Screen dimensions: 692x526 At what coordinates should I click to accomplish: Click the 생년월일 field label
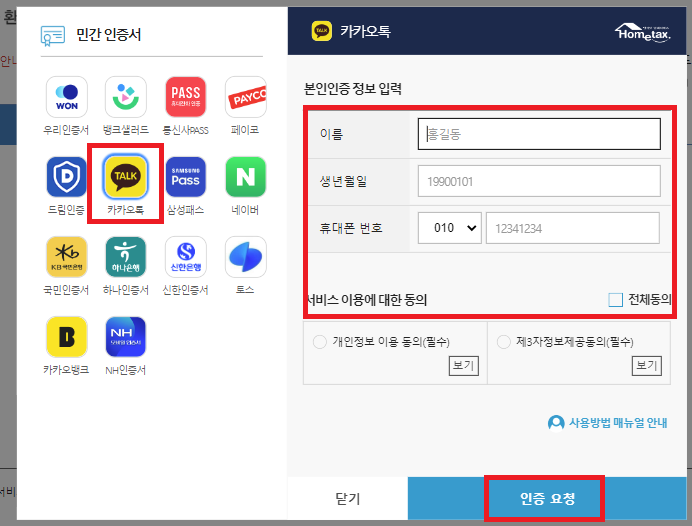point(343,181)
